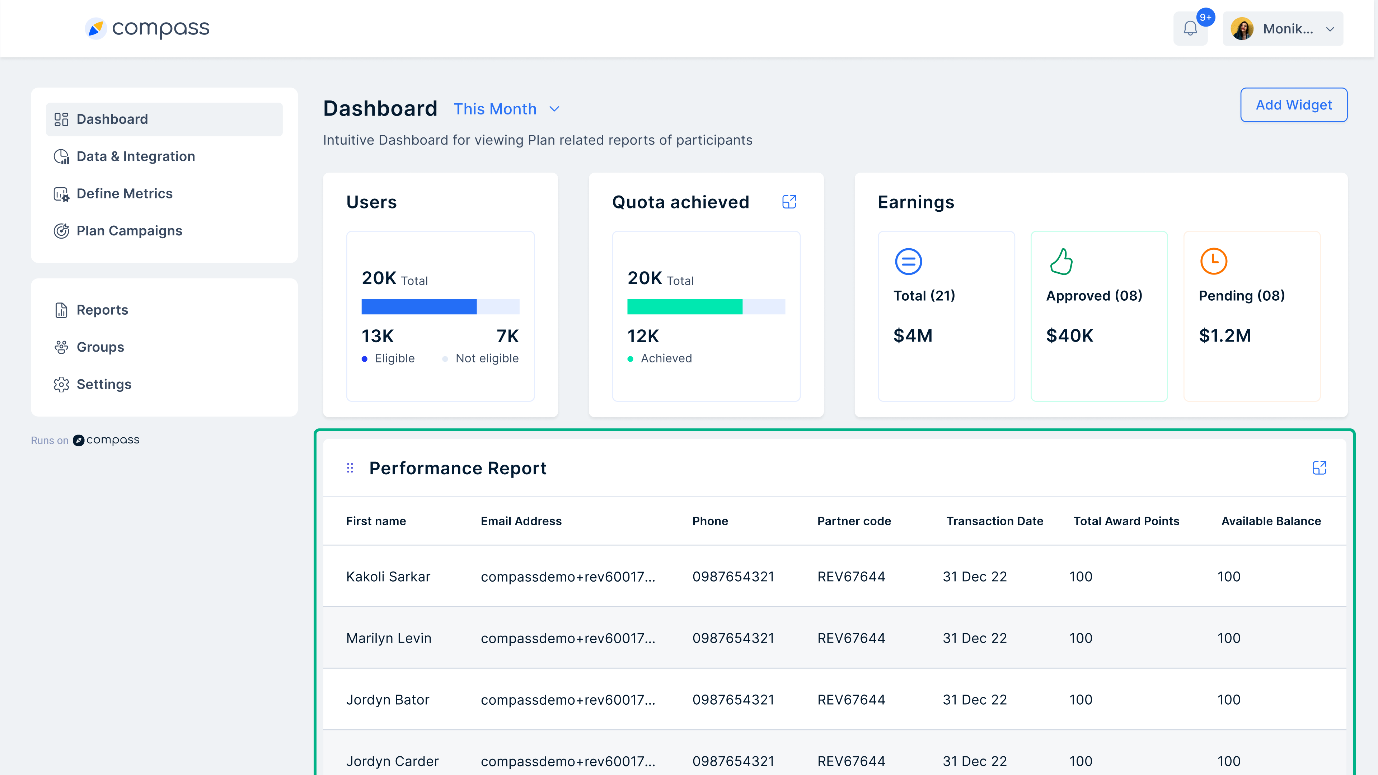Image resolution: width=1378 pixels, height=775 pixels.
Task: Click the thumbs-up Approved earnings icon
Action: [x=1061, y=261]
